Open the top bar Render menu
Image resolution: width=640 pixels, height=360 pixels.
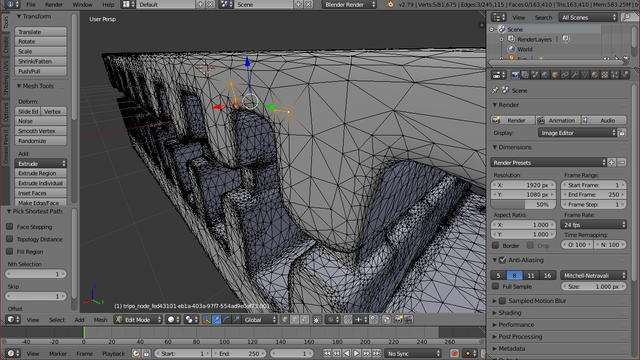tap(54, 4)
